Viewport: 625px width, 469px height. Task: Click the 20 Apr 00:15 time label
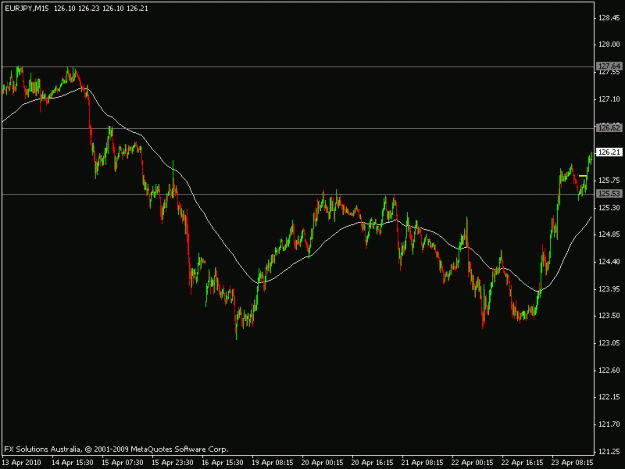pos(322,463)
